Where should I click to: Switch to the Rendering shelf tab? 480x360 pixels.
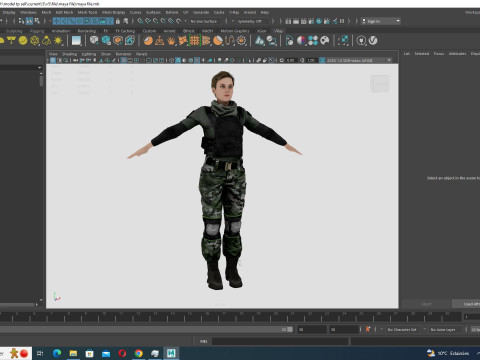[87, 31]
